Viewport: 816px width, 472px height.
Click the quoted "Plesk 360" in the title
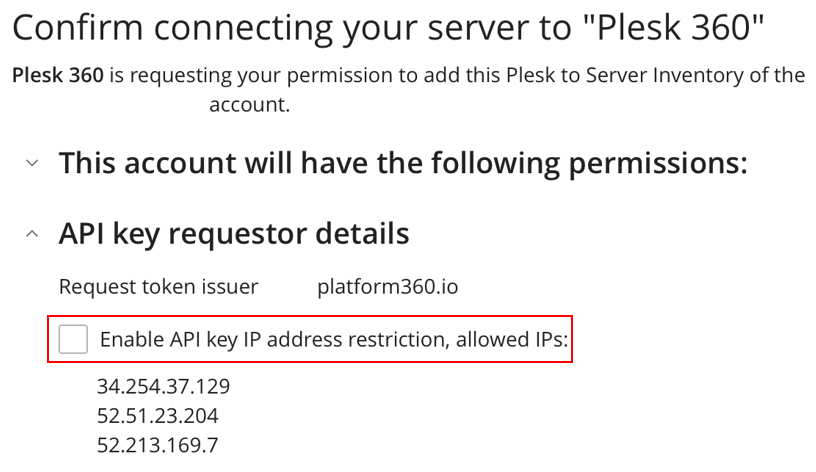pyautogui.click(x=668, y=27)
